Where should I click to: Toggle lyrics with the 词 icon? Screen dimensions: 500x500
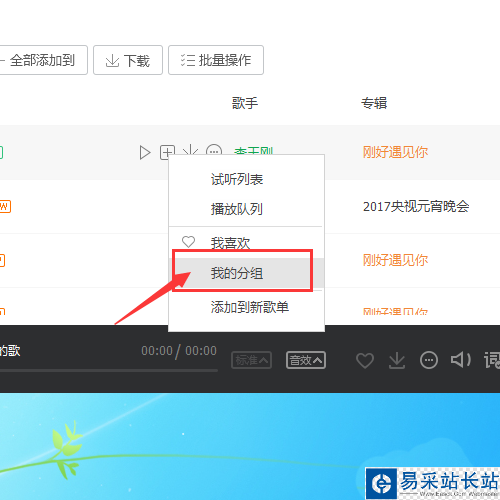point(492,360)
